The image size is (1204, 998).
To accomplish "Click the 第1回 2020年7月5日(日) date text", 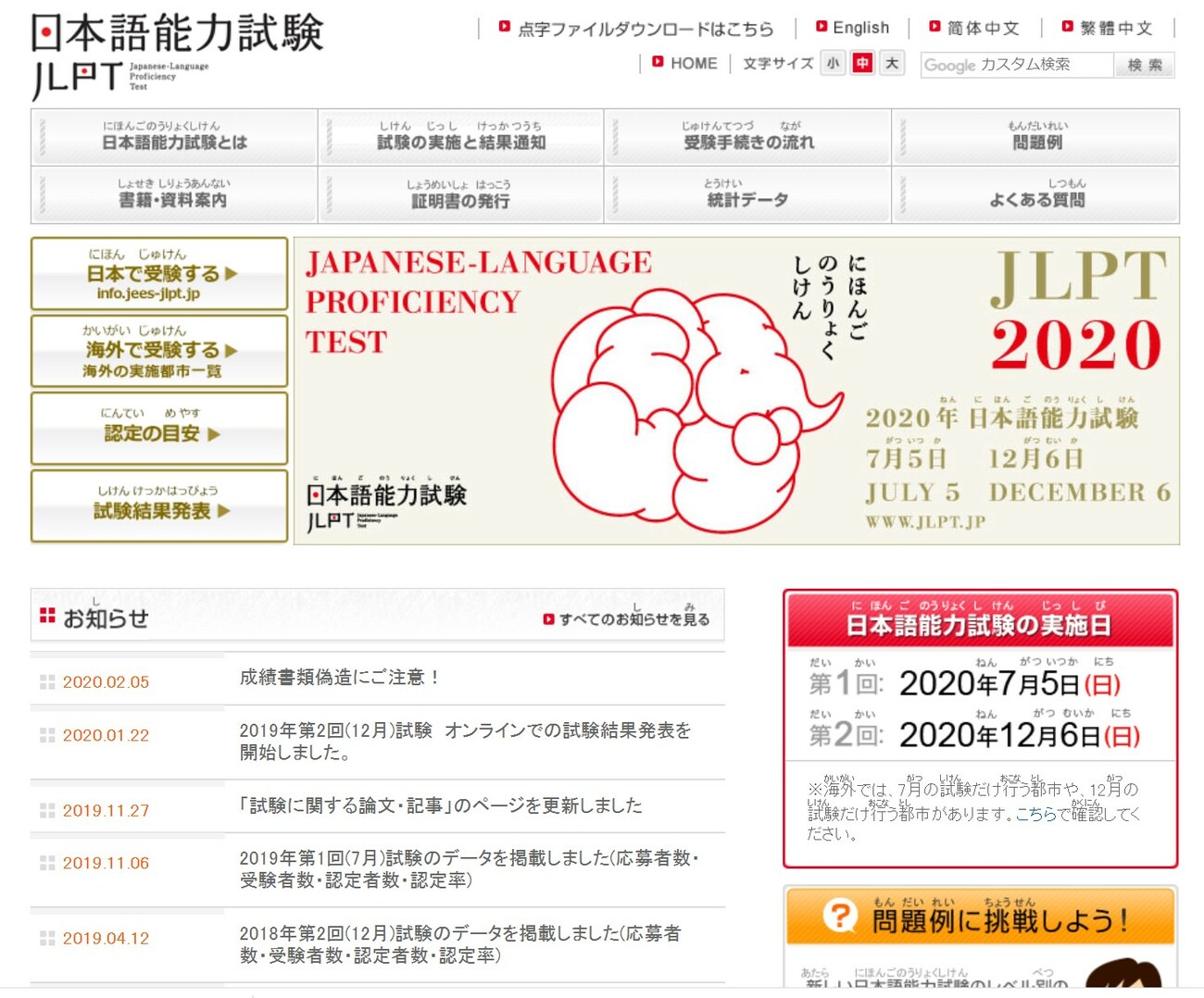I will 964,684.
